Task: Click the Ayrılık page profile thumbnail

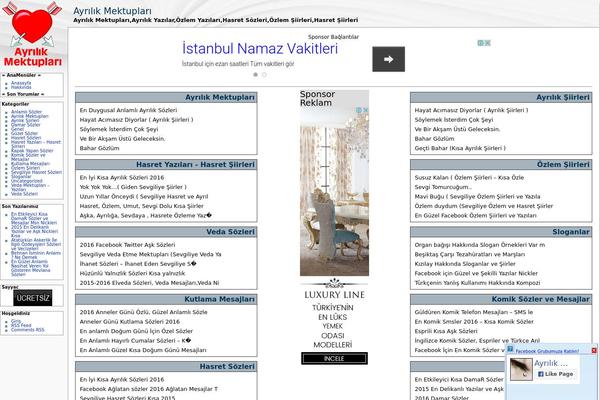Action: [521, 369]
